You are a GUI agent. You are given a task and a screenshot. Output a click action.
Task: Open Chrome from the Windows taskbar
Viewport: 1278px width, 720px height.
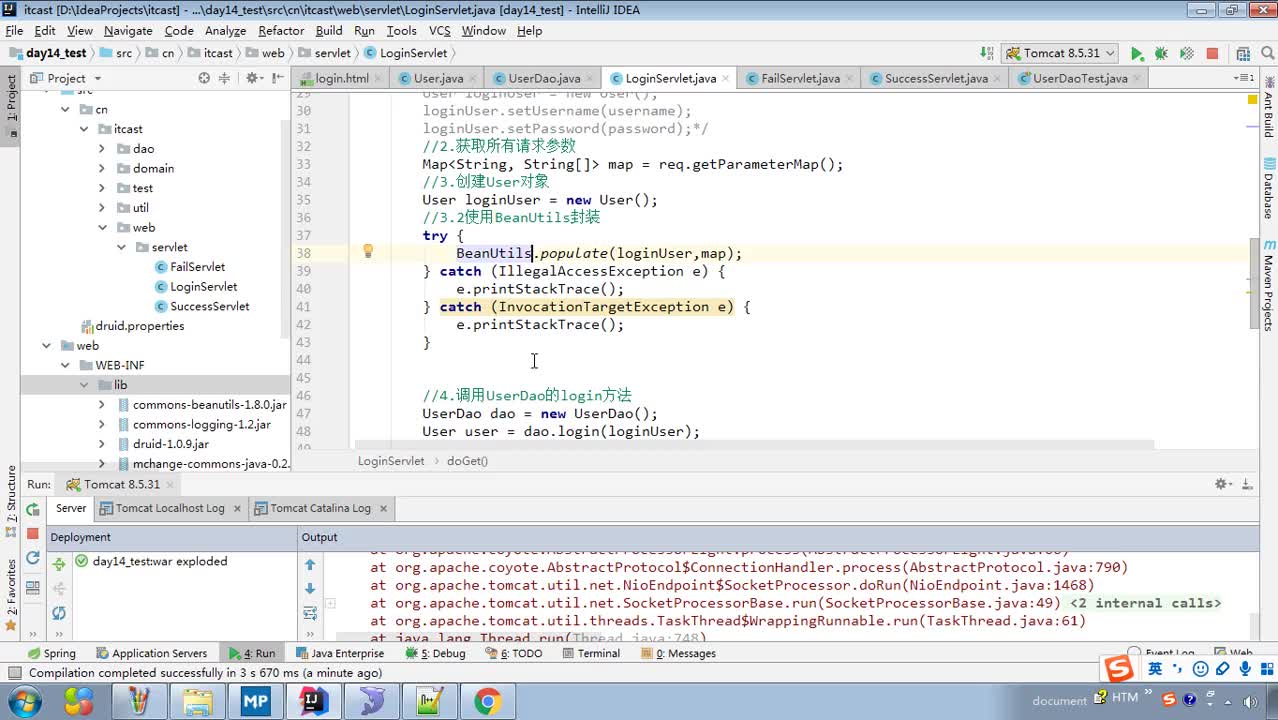pos(487,701)
